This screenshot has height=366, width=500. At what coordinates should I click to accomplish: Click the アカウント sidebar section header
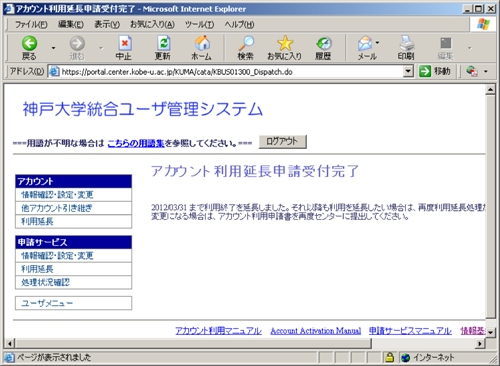[x=73, y=181]
